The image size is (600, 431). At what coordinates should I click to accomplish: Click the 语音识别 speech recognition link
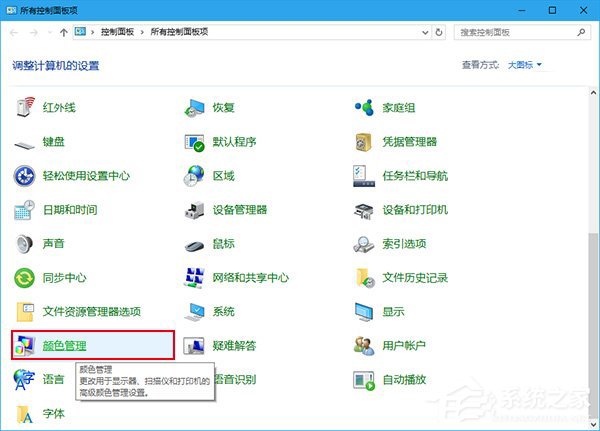click(235, 379)
